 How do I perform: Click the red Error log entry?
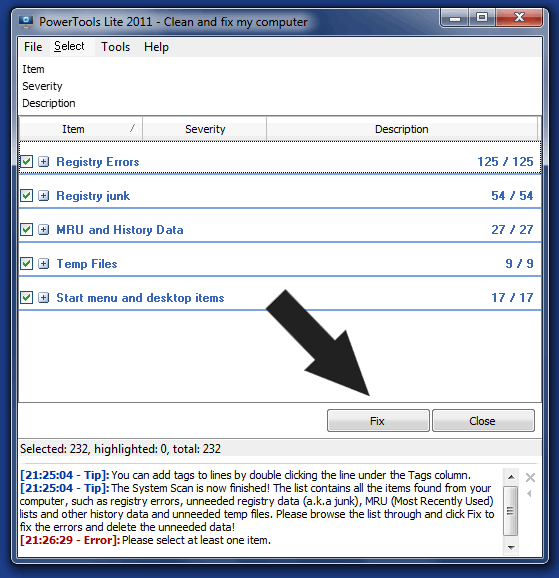click(x=145, y=540)
